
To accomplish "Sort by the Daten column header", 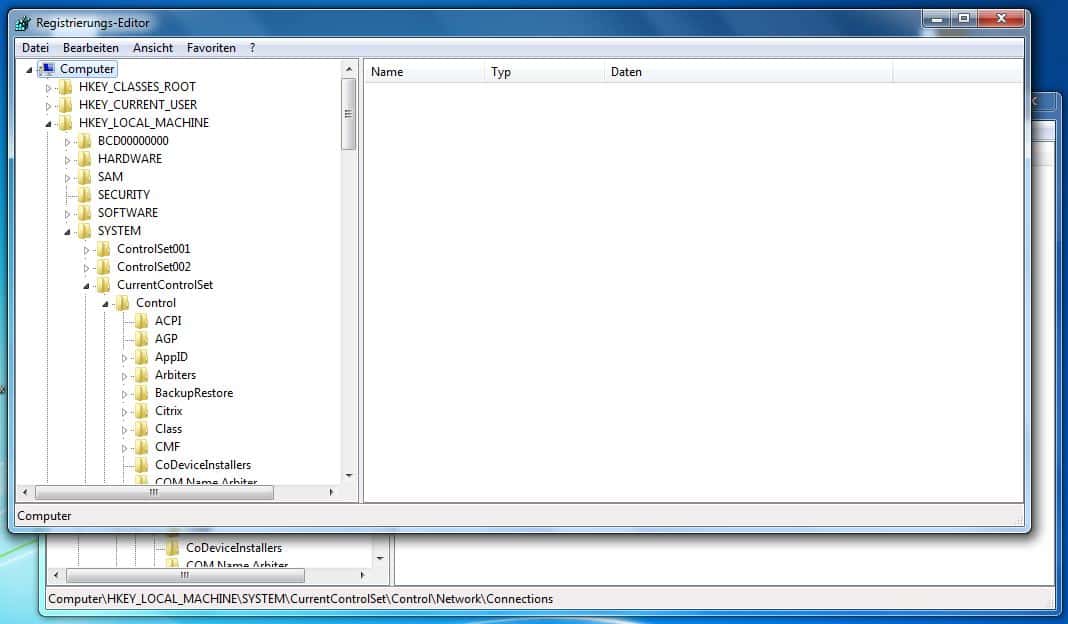I will pyautogui.click(x=749, y=72).
